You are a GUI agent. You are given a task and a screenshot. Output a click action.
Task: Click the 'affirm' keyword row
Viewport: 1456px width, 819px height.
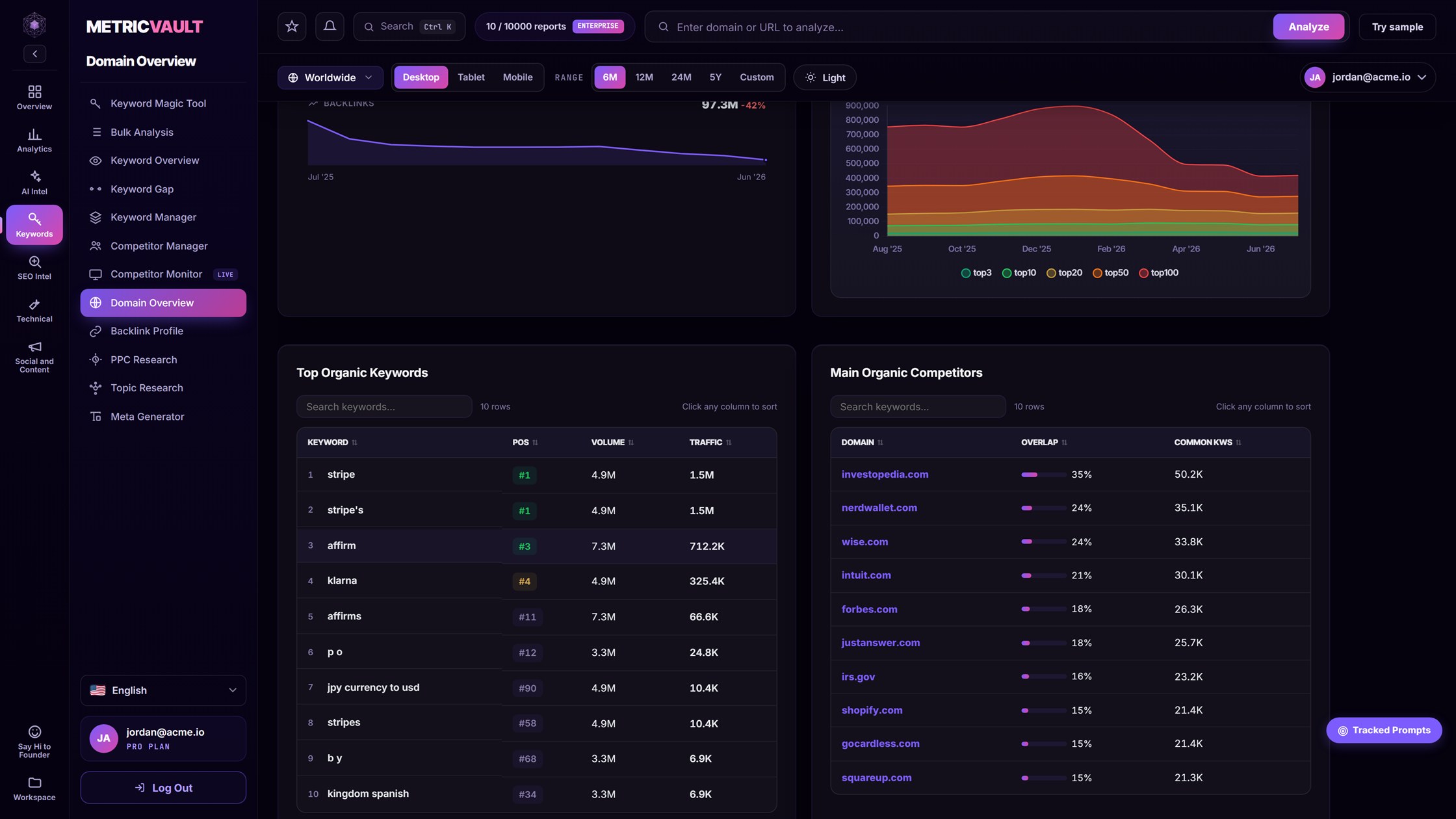[x=536, y=546]
